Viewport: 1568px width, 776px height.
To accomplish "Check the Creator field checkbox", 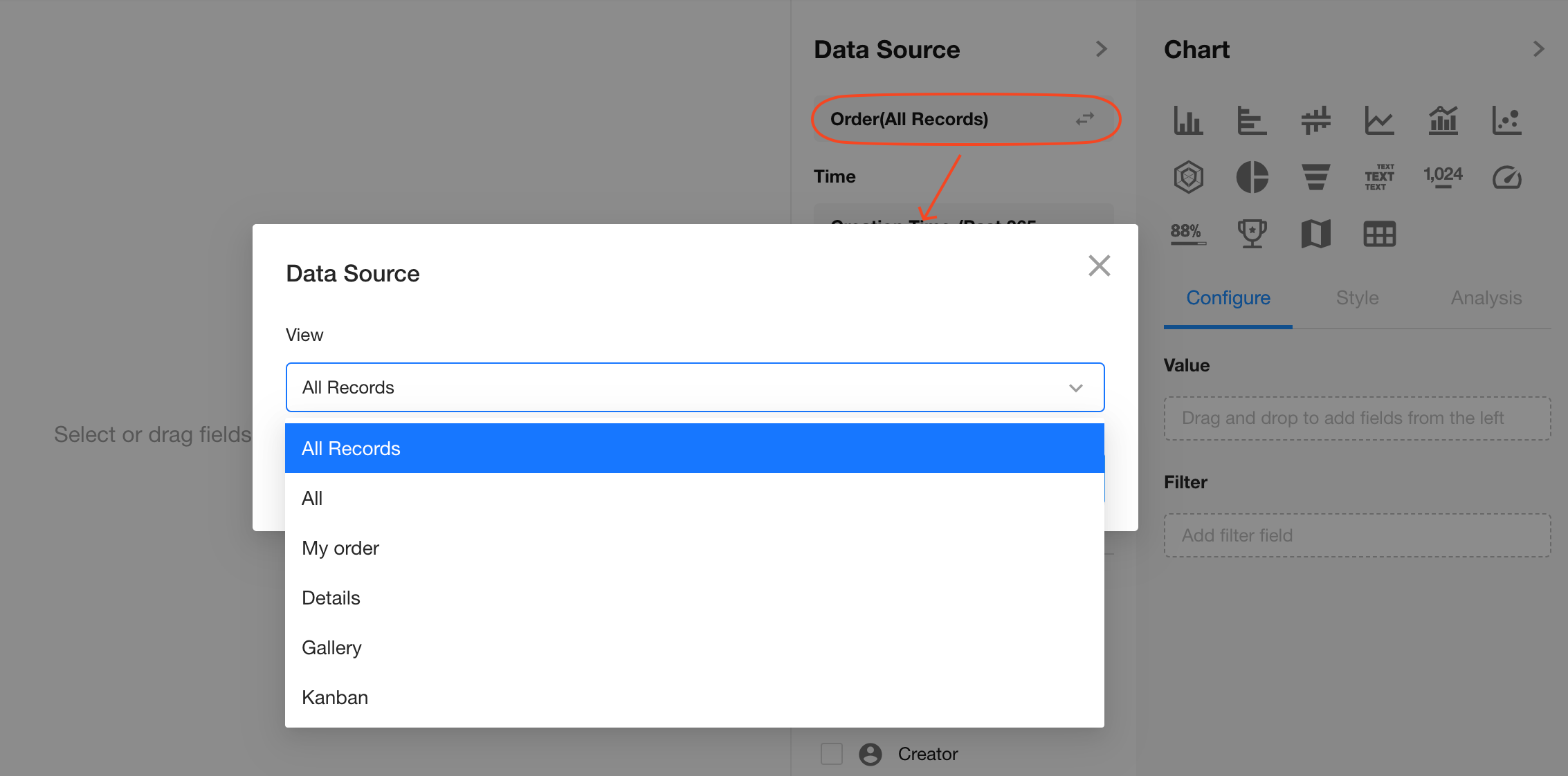I will (831, 753).
